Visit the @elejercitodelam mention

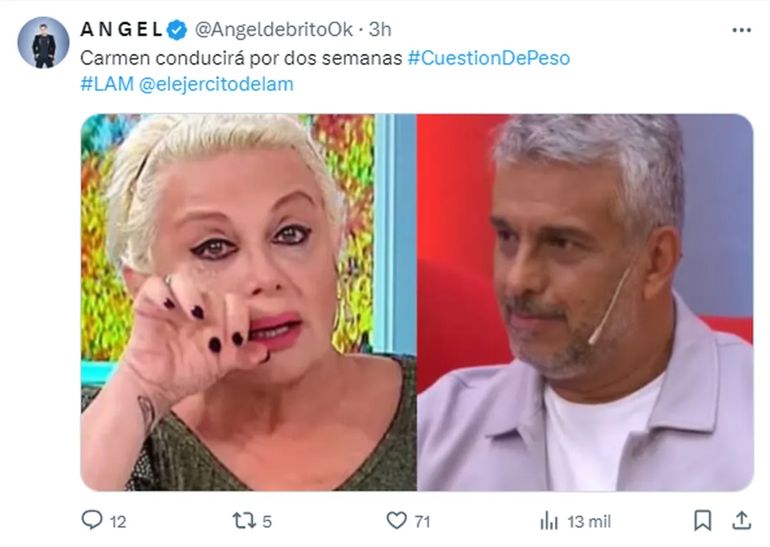tap(216, 84)
